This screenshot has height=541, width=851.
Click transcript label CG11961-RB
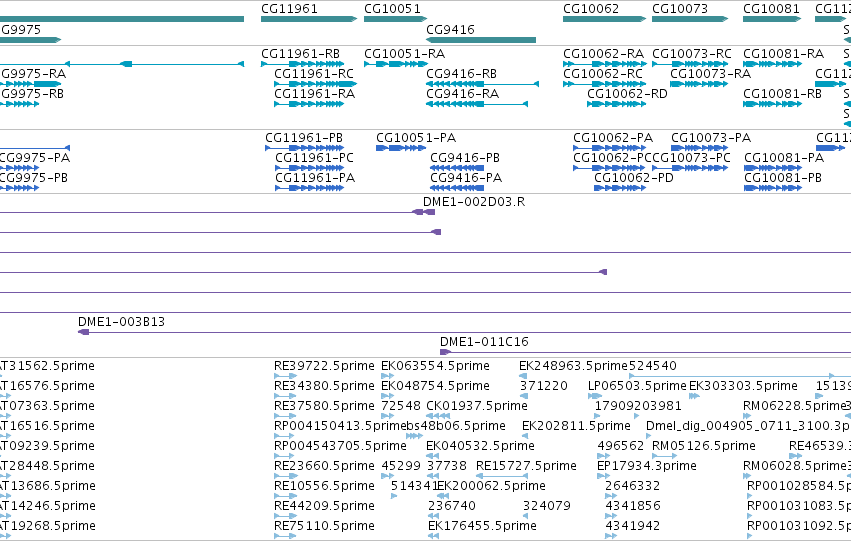point(301,54)
